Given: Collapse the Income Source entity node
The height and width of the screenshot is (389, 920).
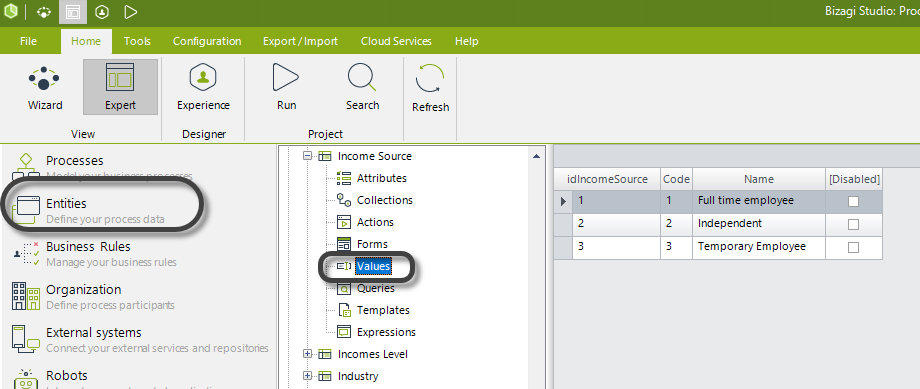Looking at the screenshot, I should click(x=307, y=156).
